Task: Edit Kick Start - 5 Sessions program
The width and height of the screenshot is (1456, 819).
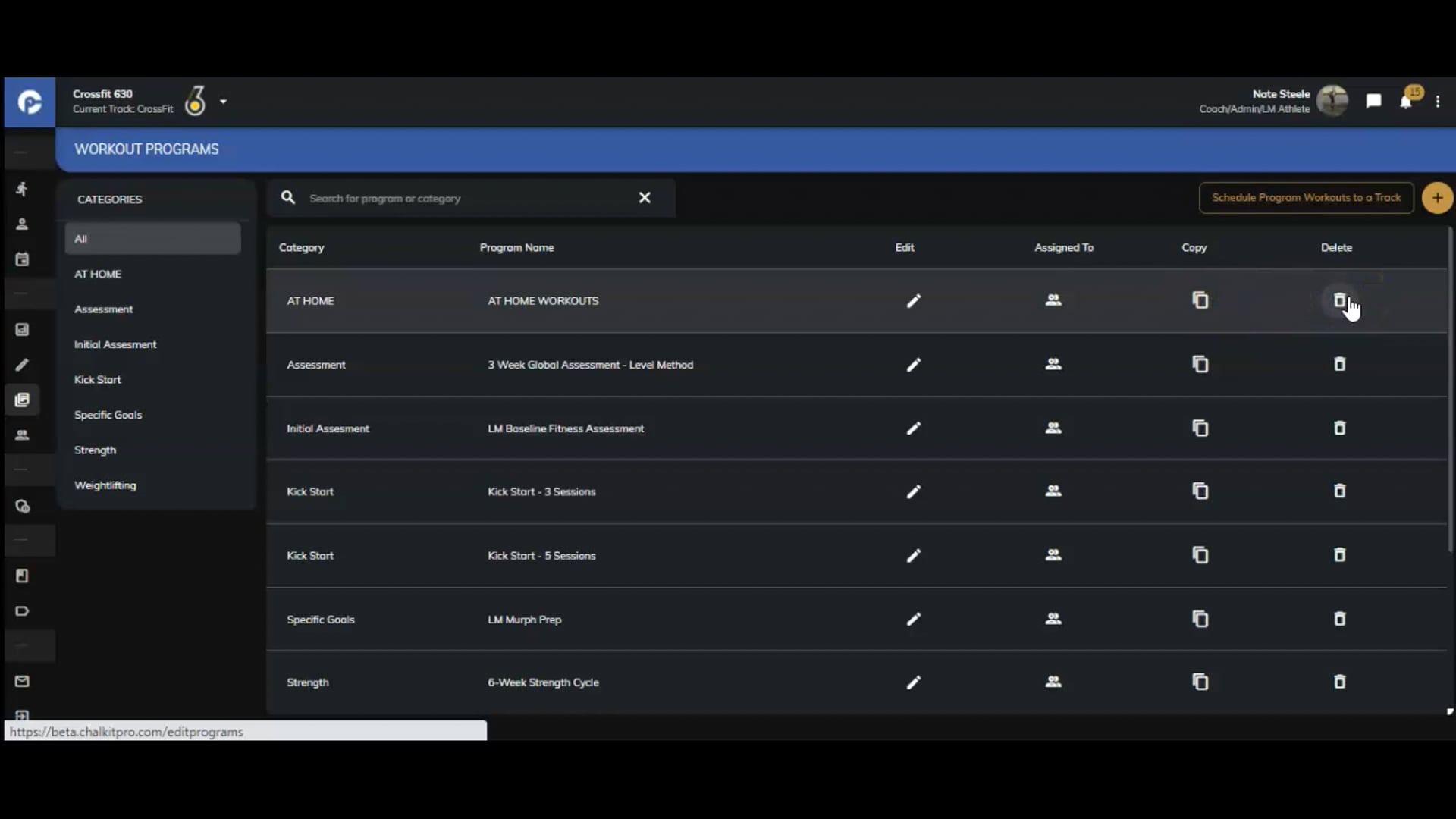Action: tap(914, 556)
